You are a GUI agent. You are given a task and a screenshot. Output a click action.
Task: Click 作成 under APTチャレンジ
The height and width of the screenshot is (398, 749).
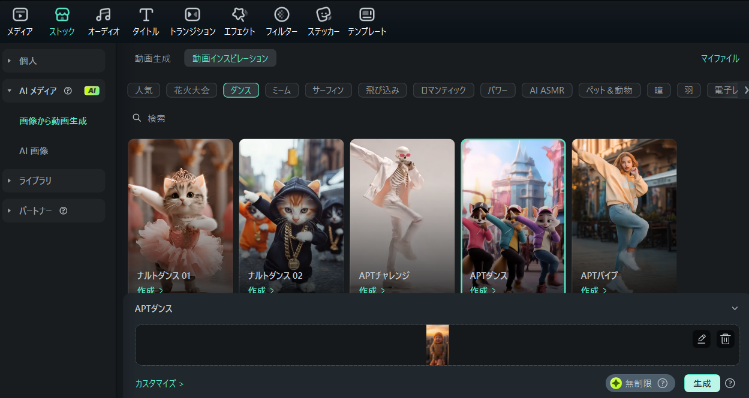point(371,290)
